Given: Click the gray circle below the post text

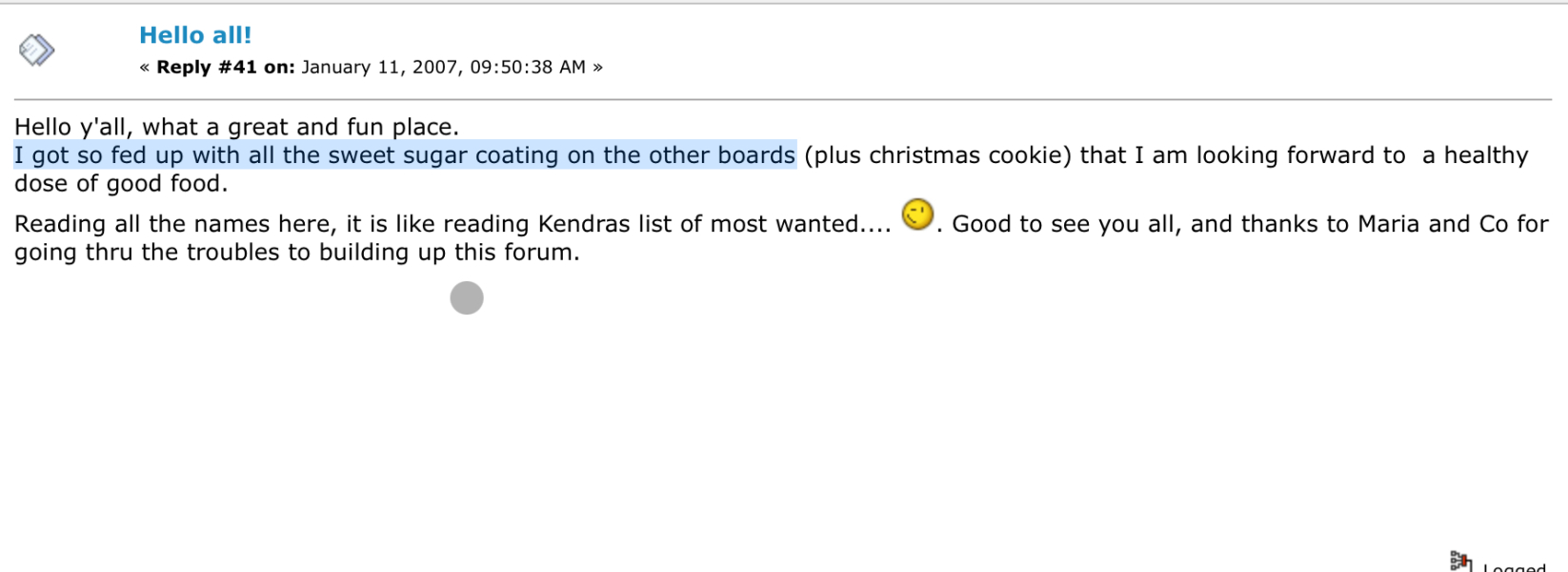Looking at the screenshot, I should pyautogui.click(x=467, y=298).
